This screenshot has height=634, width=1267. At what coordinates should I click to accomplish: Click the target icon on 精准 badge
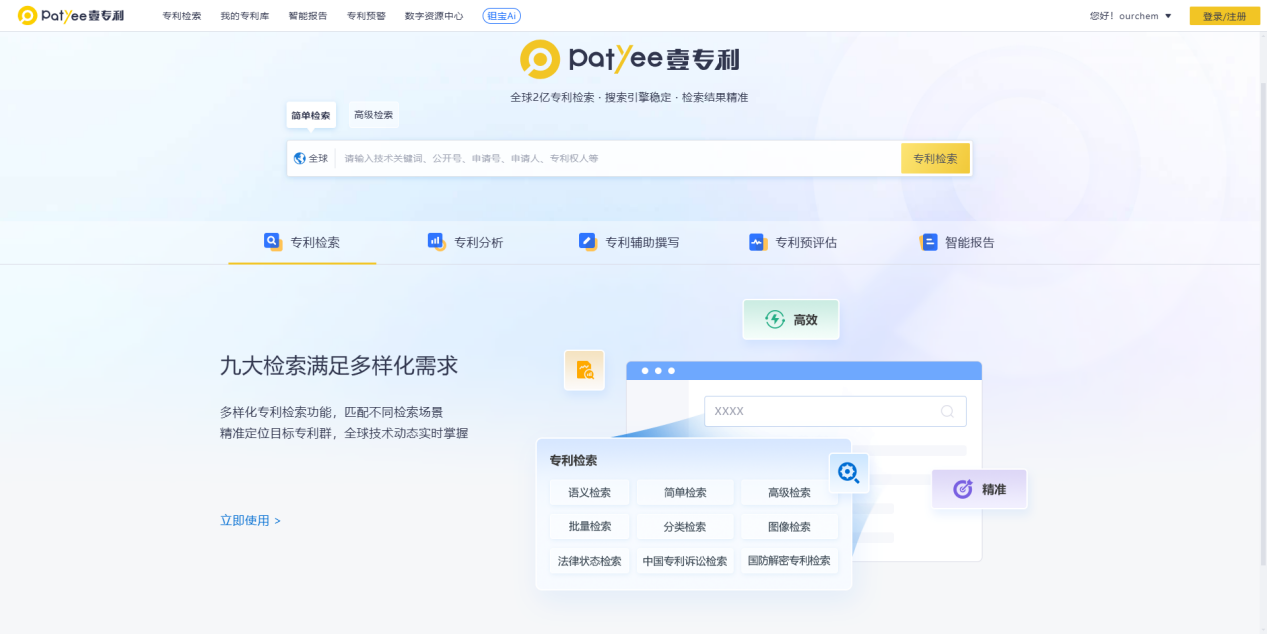pyautogui.click(x=963, y=489)
